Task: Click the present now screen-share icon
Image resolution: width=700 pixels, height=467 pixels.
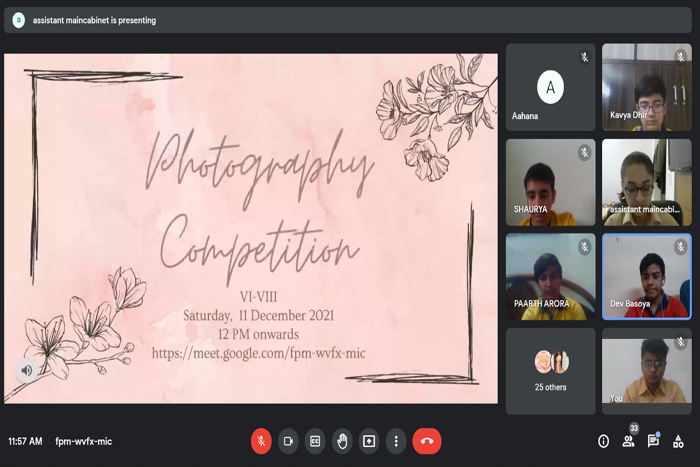Action: click(x=369, y=441)
